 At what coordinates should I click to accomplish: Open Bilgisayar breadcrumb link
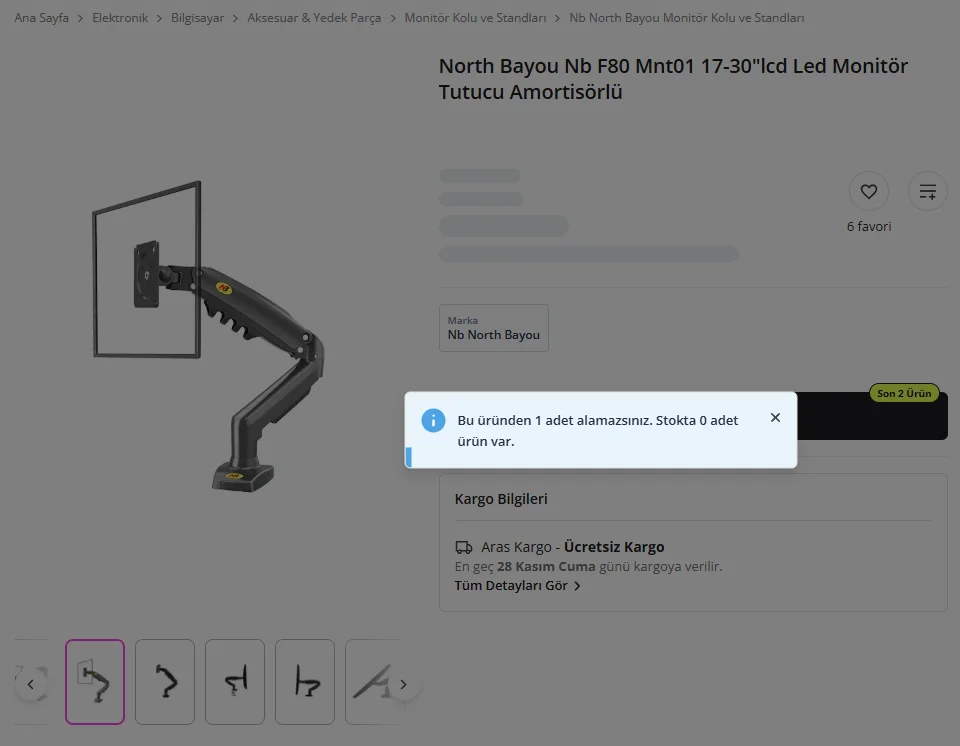coord(197,18)
